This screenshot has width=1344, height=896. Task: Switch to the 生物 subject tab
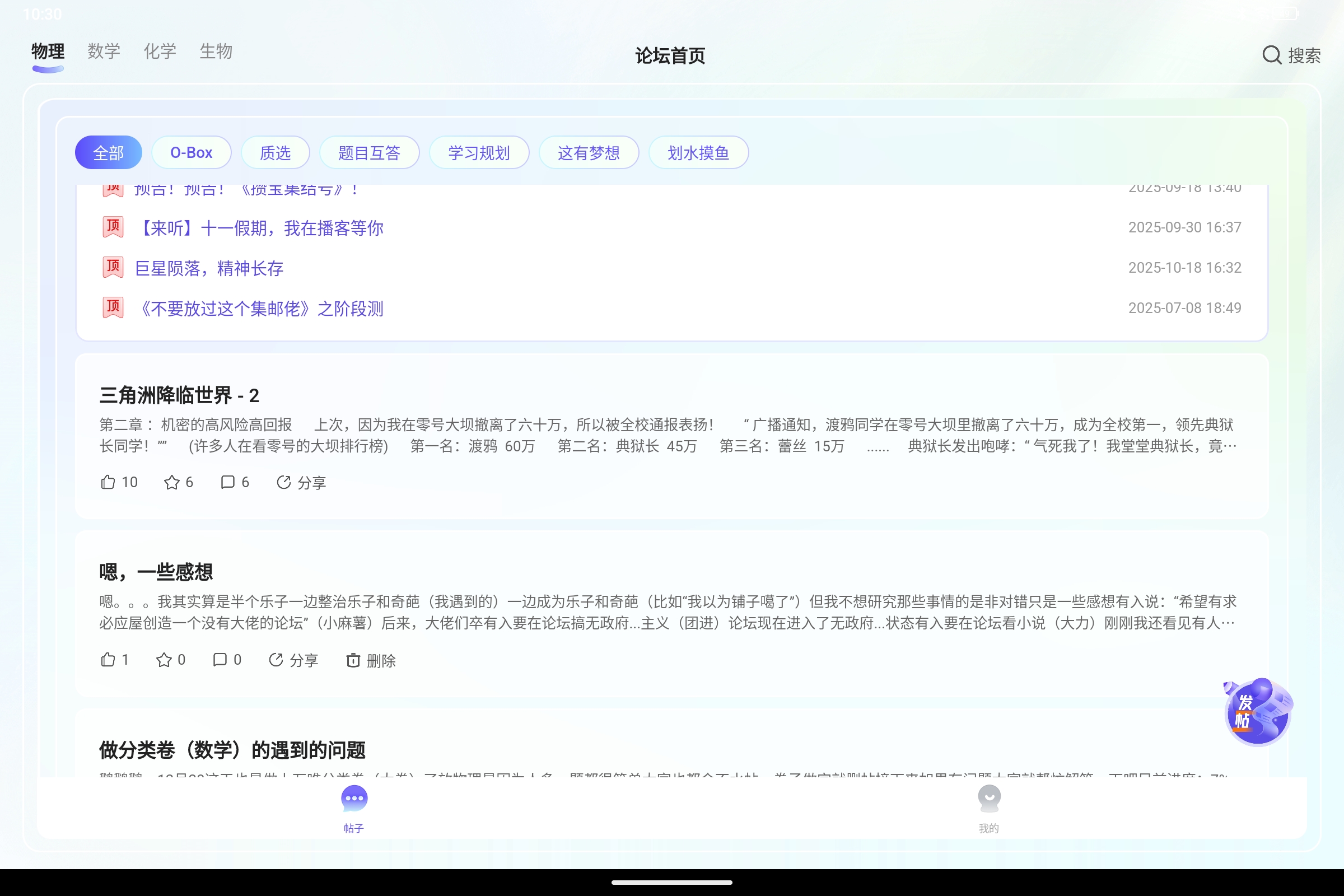coord(216,52)
